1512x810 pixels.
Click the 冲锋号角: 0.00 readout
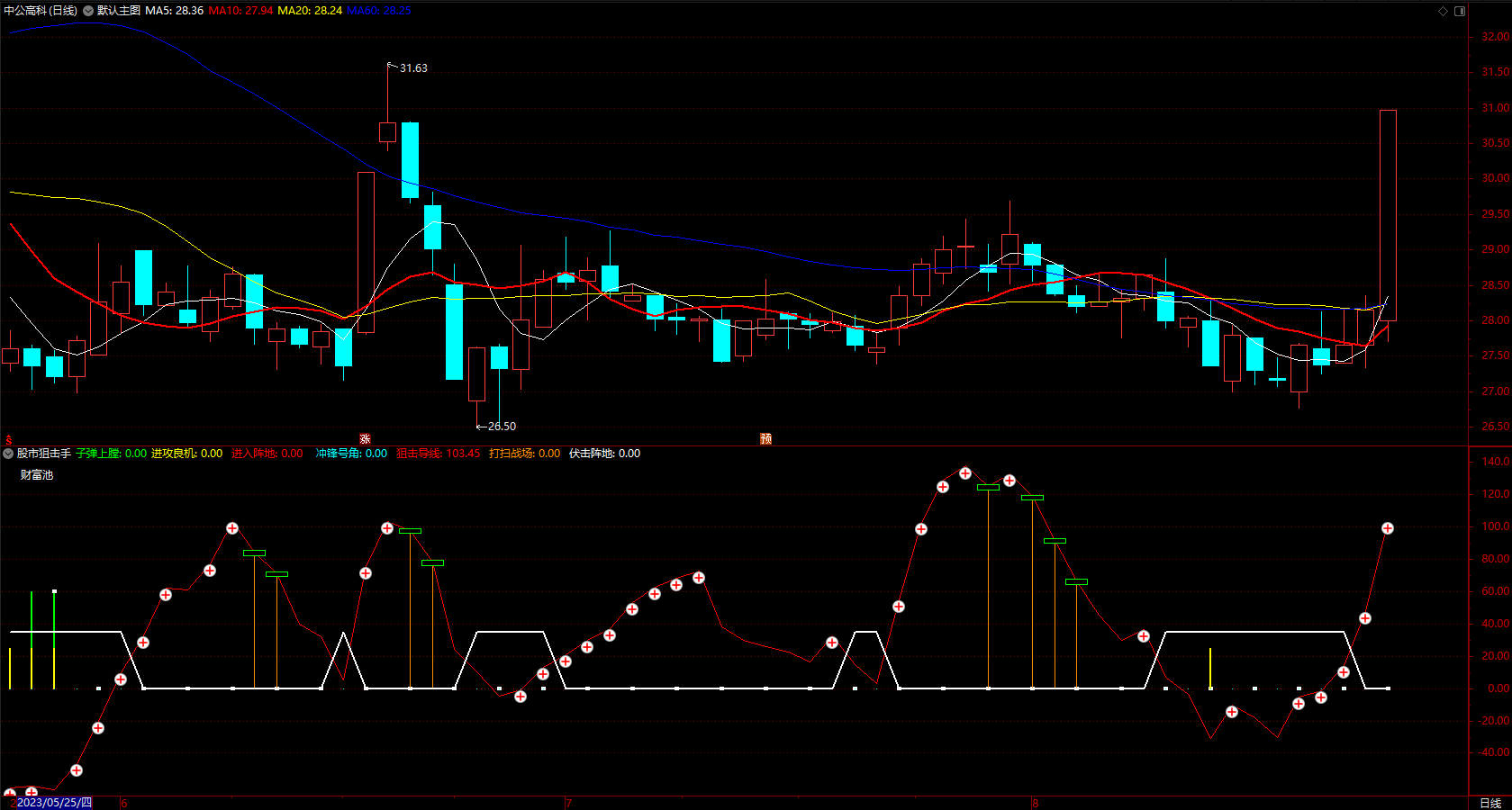[x=351, y=454]
